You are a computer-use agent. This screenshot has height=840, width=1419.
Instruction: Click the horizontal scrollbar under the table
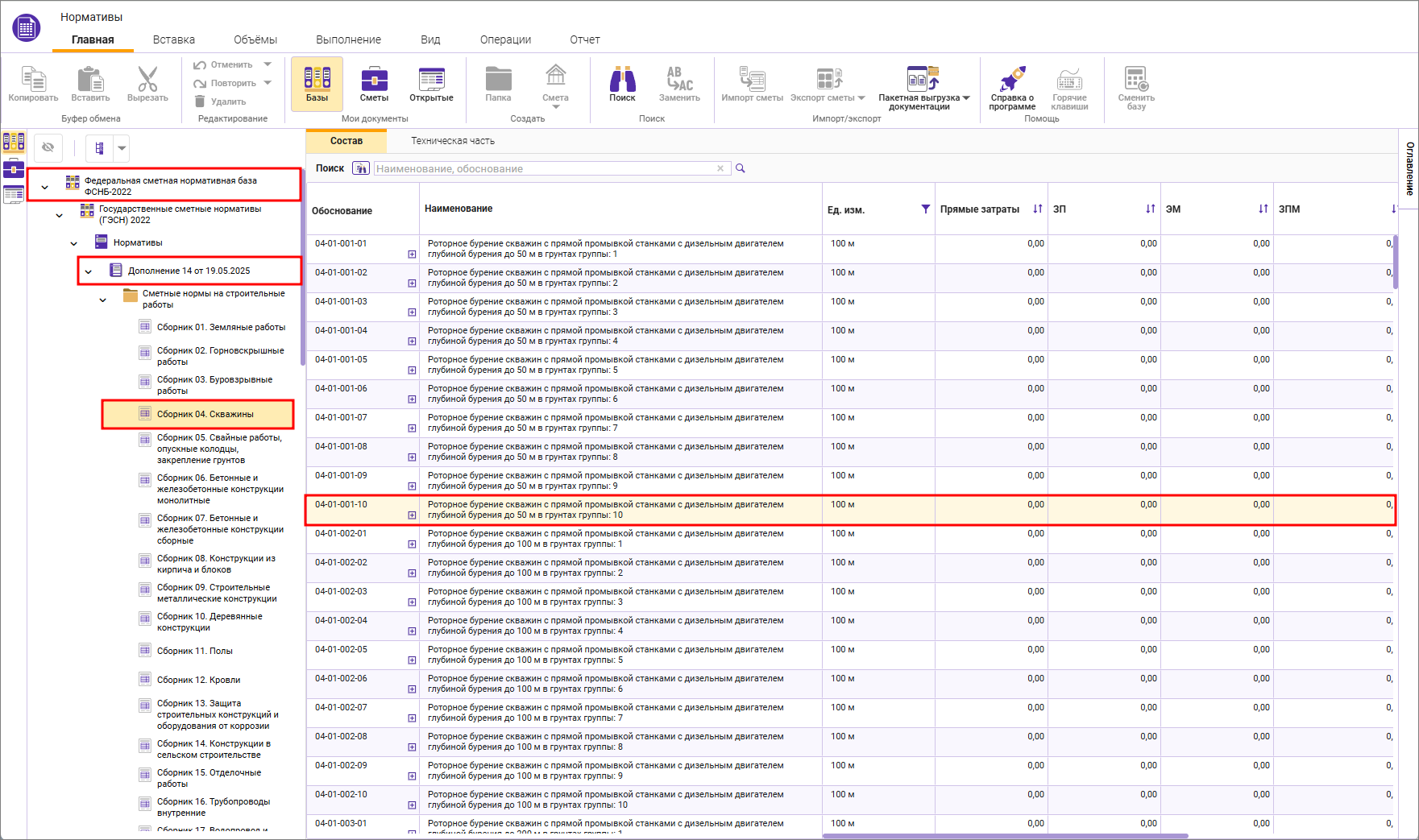(x=1004, y=836)
